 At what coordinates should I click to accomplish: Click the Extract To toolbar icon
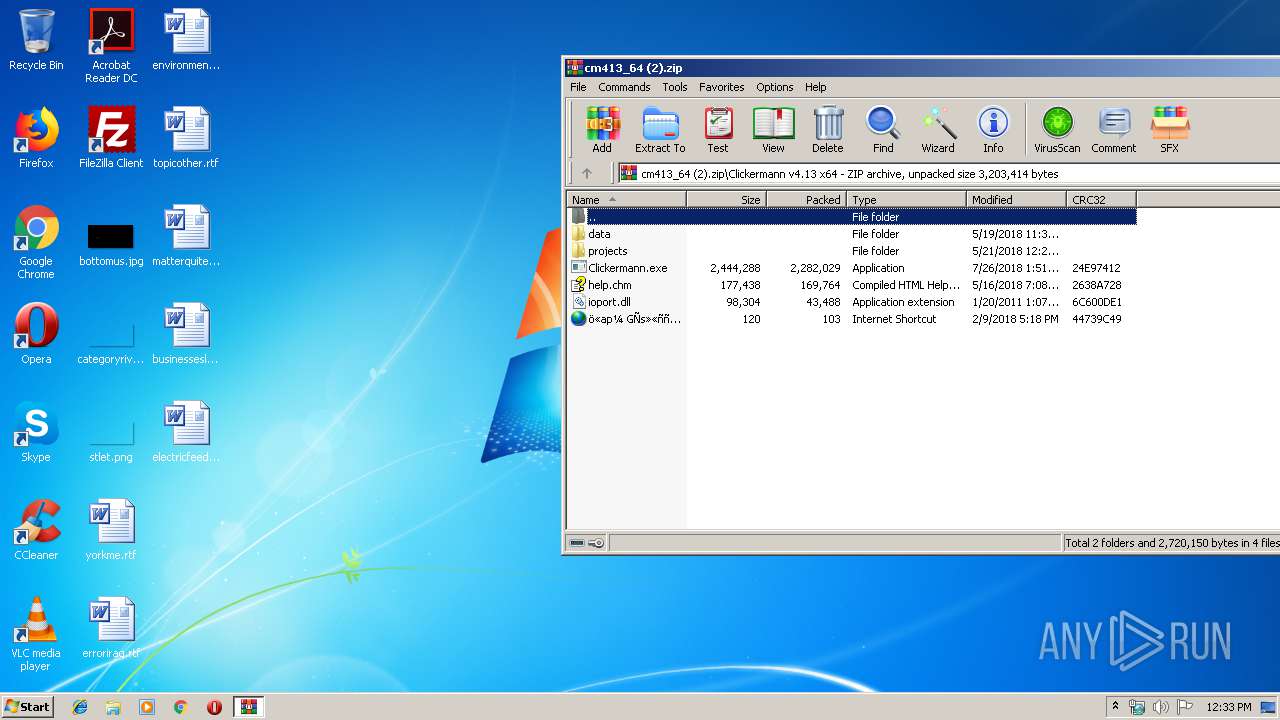(660, 130)
